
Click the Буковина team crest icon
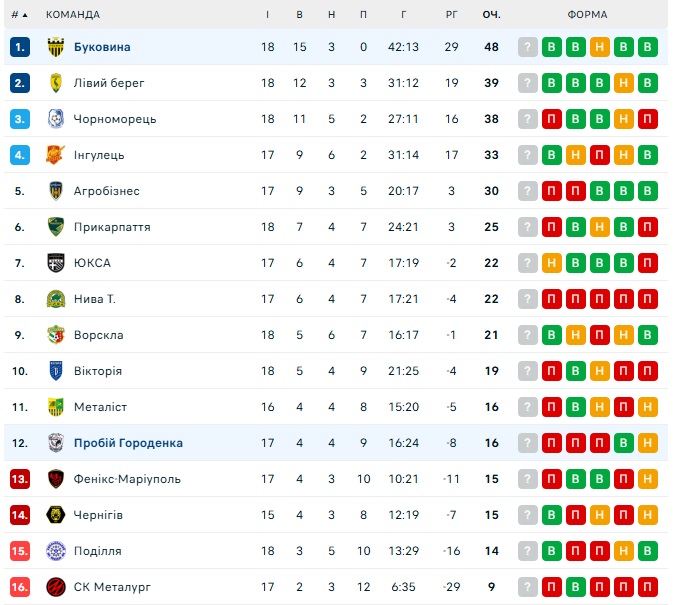(x=56, y=47)
